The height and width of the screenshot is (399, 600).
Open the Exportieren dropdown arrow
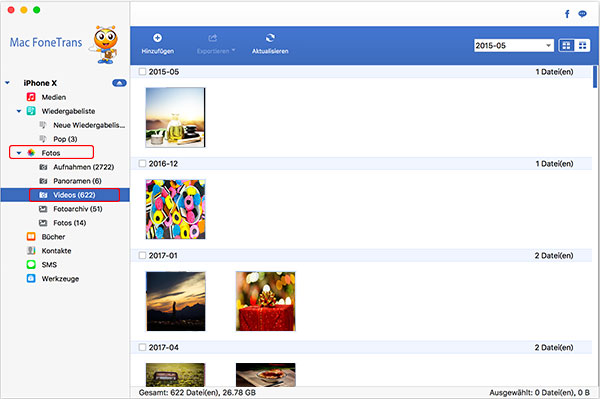coord(233,50)
